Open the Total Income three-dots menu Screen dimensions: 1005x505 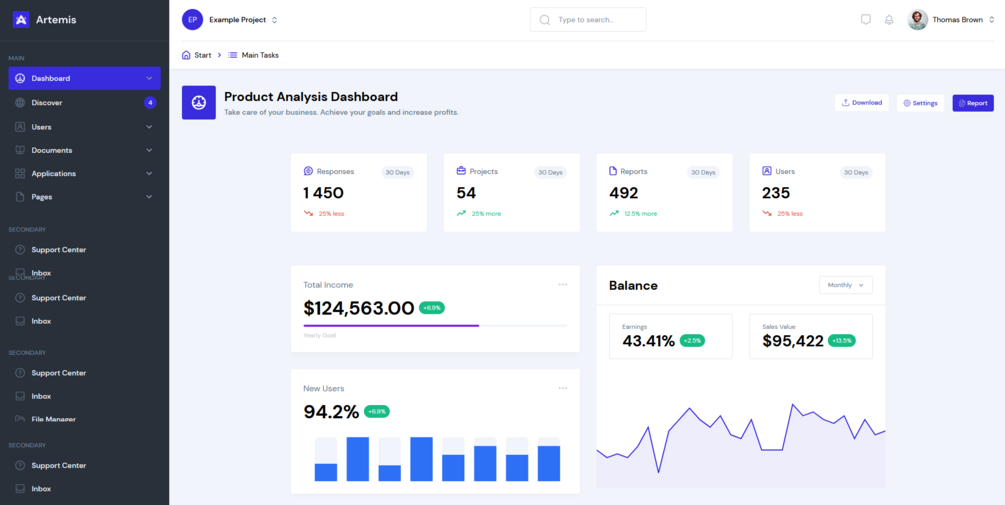click(563, 285)
